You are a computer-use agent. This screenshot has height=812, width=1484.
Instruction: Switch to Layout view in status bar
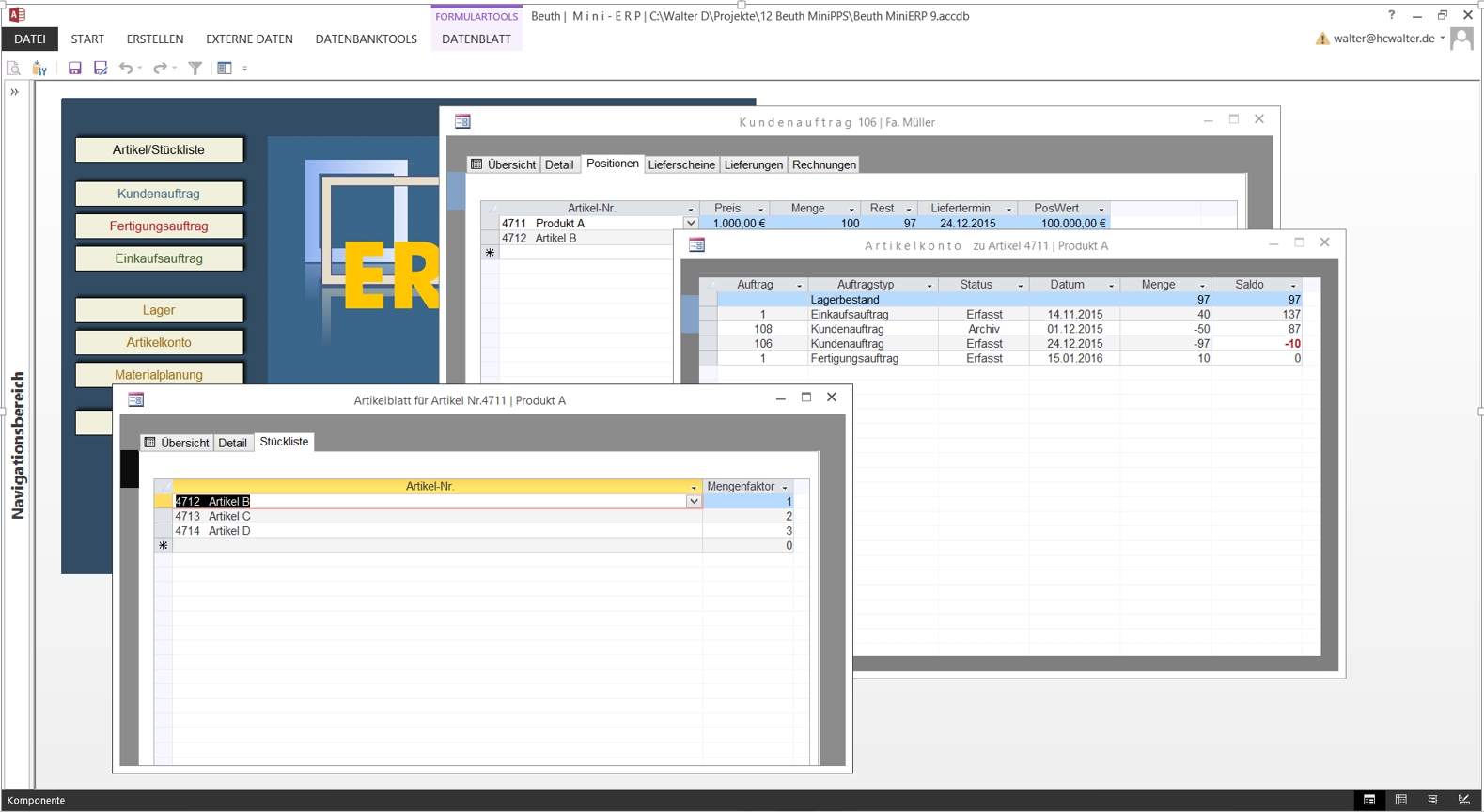[1432, 800]
